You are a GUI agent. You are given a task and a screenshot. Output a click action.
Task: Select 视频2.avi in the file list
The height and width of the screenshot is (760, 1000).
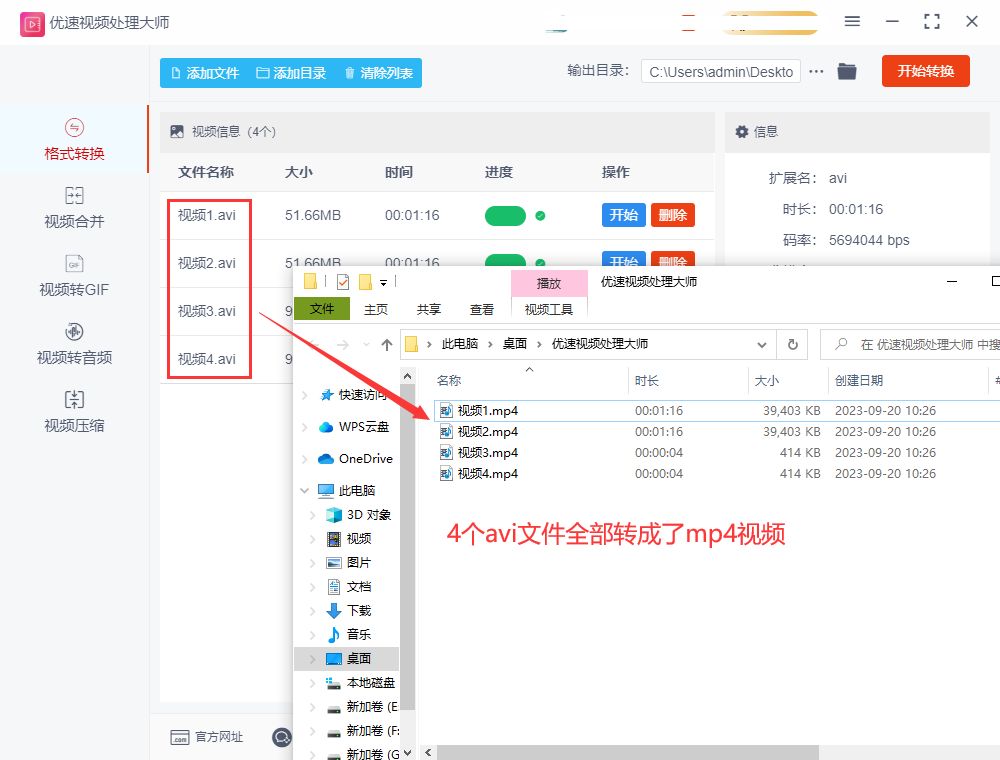click(207, 263)
